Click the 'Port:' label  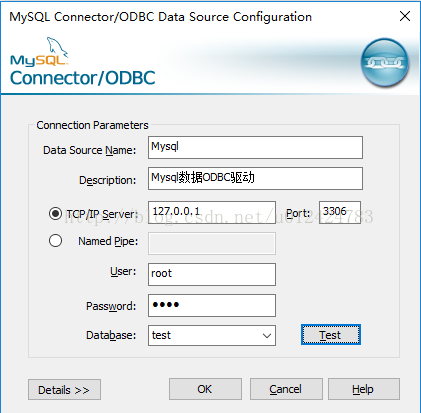coord(298,213)
